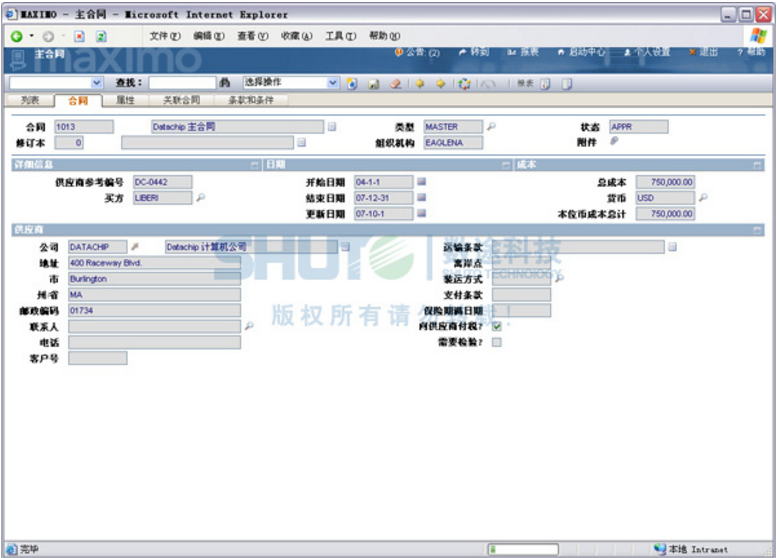777x558 pixels.
Task: Open currency lookup magnifier beside USD
Action: pyautogui.click(x=703, y=198)
